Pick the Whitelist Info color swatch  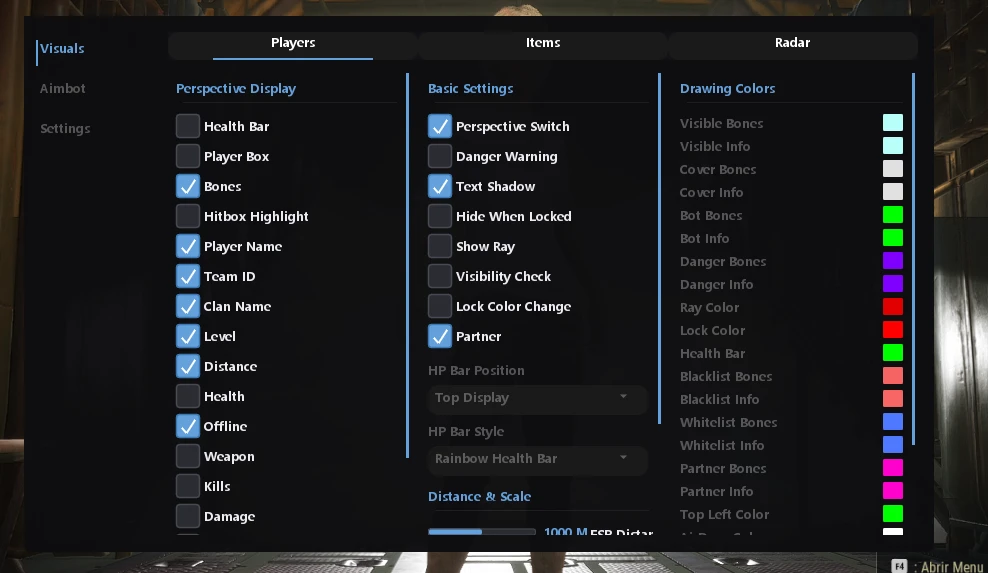(893, 445)
